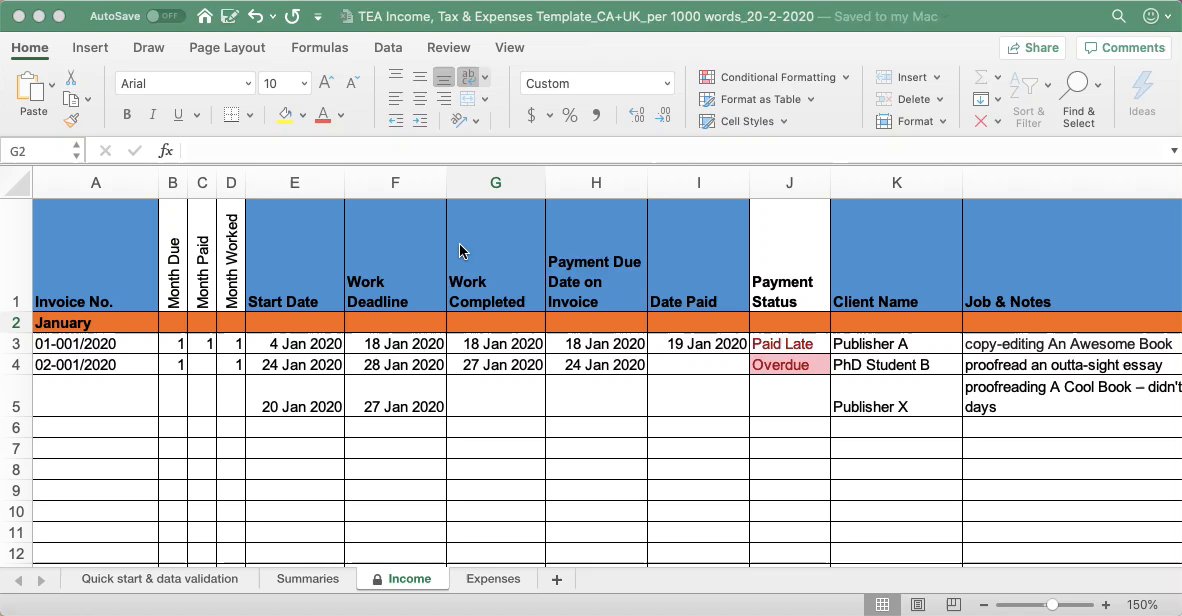Screen dimensions: 1182x616
Task: Apply red font color
Action: coord(323,115)
